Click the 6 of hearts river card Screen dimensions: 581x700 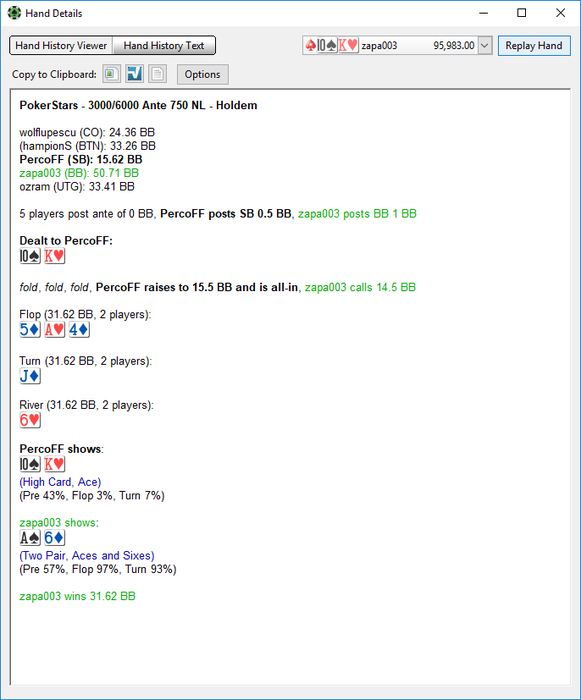(30, 420)
